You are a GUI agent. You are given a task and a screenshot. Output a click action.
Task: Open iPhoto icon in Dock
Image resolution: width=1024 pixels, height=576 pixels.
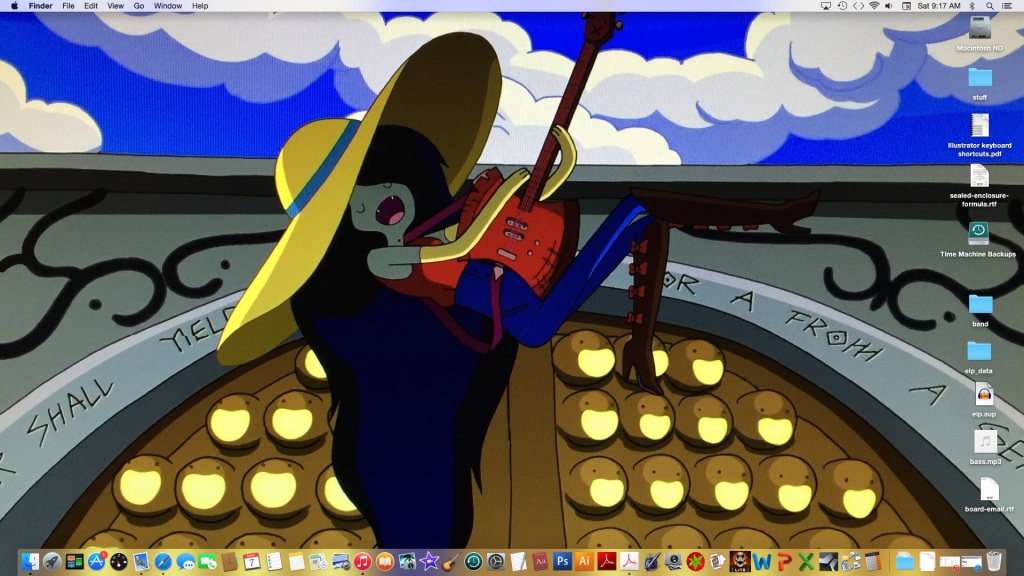tap(407, 562)
